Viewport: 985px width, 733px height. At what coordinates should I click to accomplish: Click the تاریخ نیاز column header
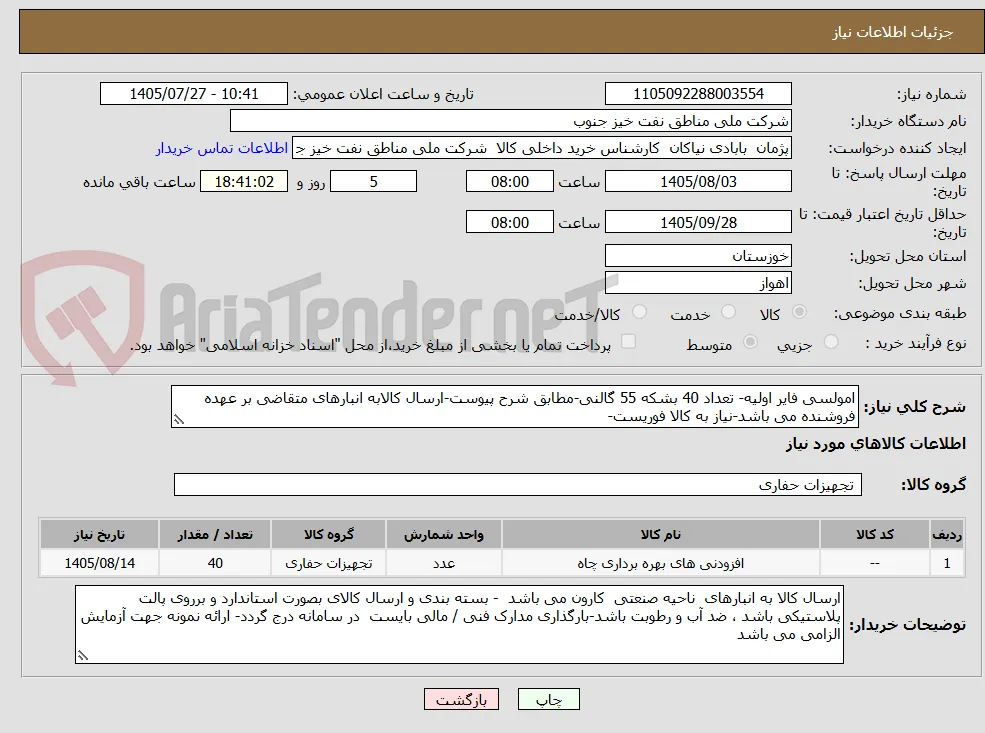(x=99, y=535)
